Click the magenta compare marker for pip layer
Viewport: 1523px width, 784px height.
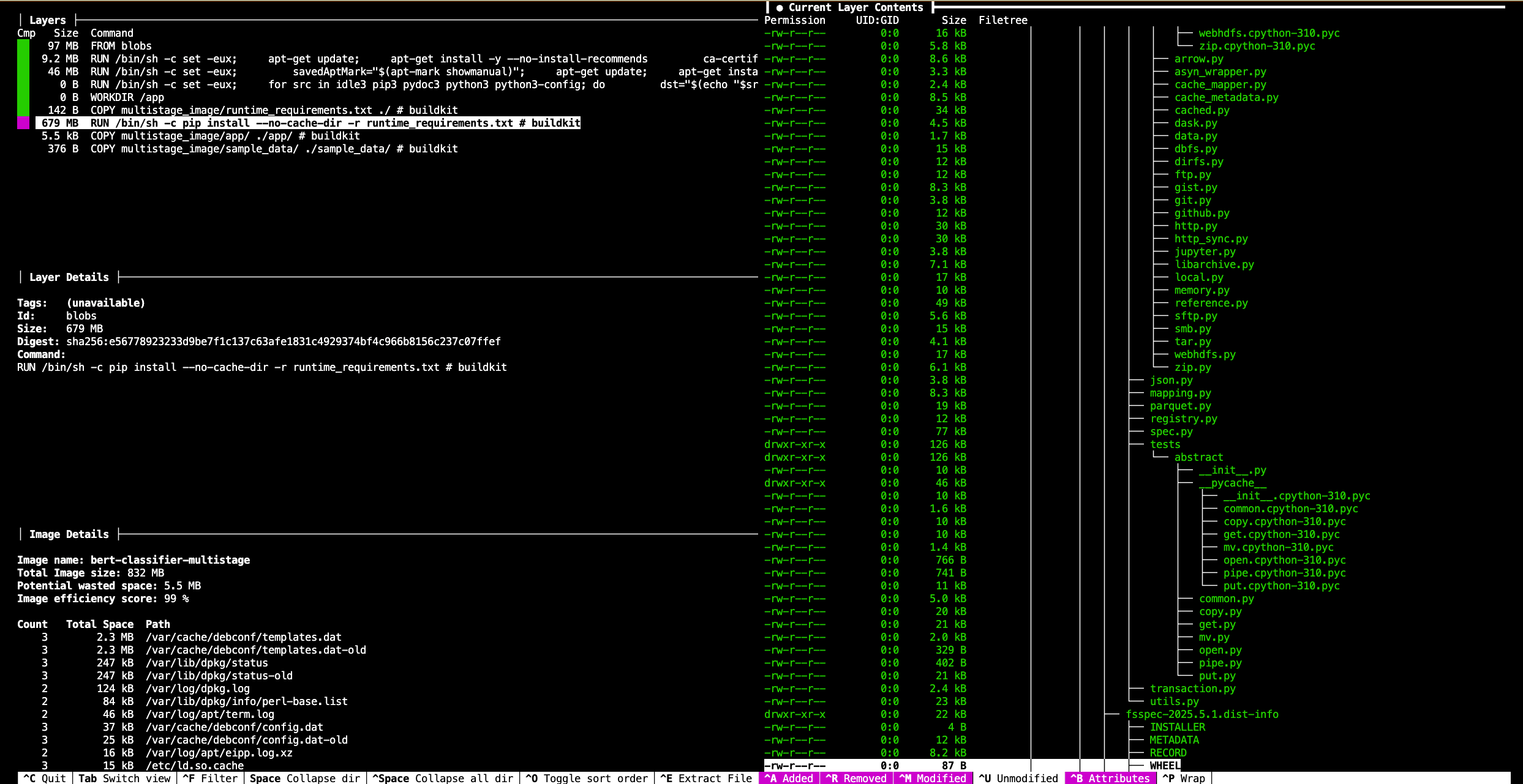pyautogui.click(x=23, y=123)
